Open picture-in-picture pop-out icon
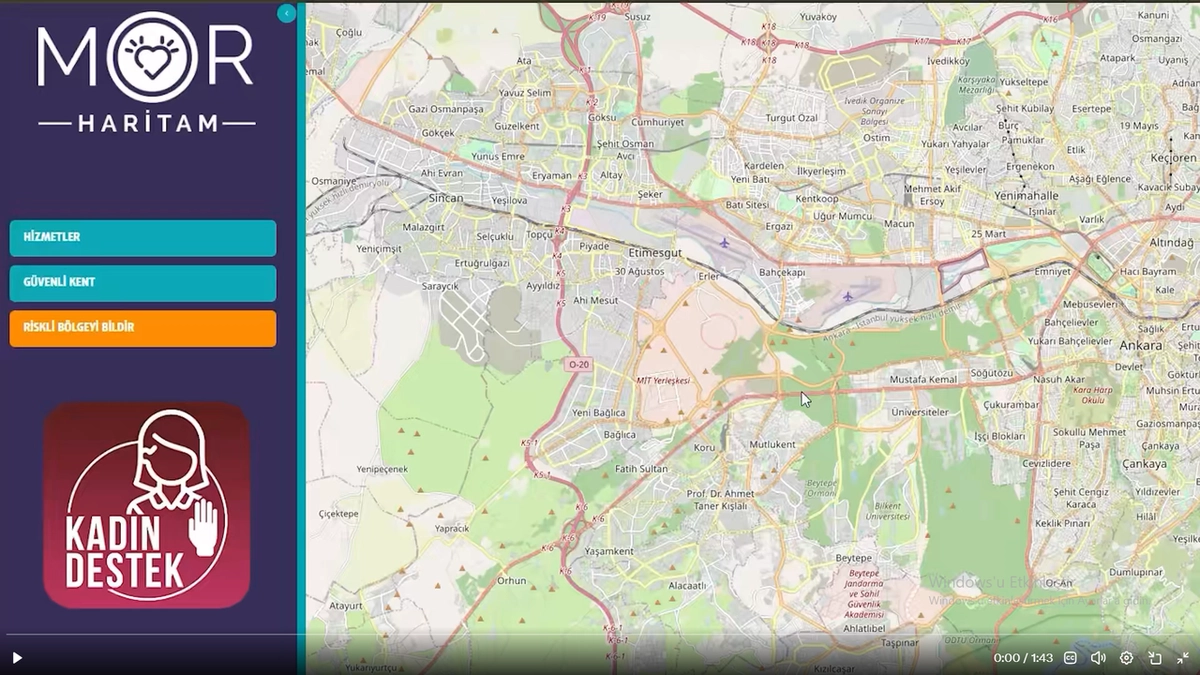Screen dimensions: 1200x675 [1155, 658]
